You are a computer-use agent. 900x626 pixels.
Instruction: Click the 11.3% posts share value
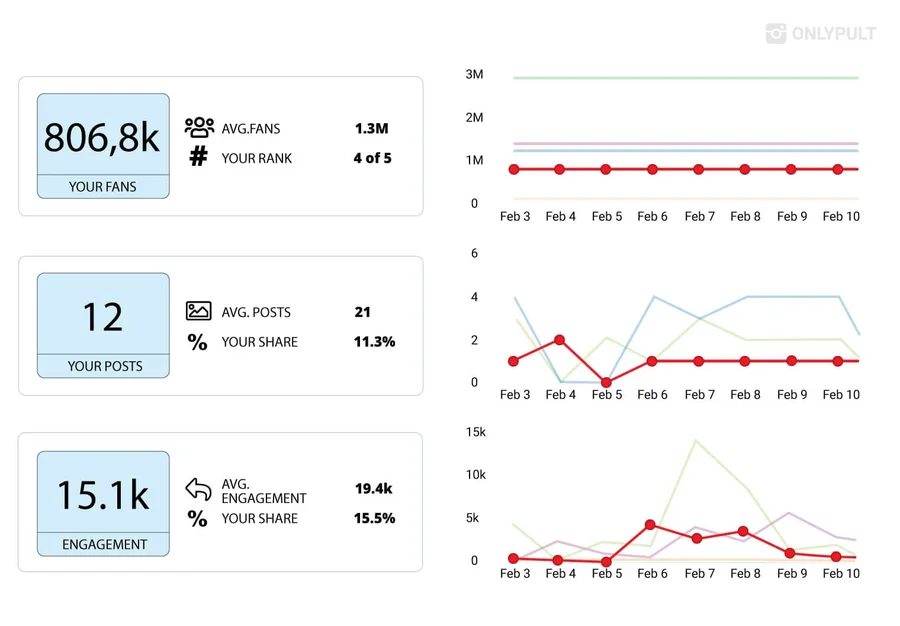(x=374, y=342)
